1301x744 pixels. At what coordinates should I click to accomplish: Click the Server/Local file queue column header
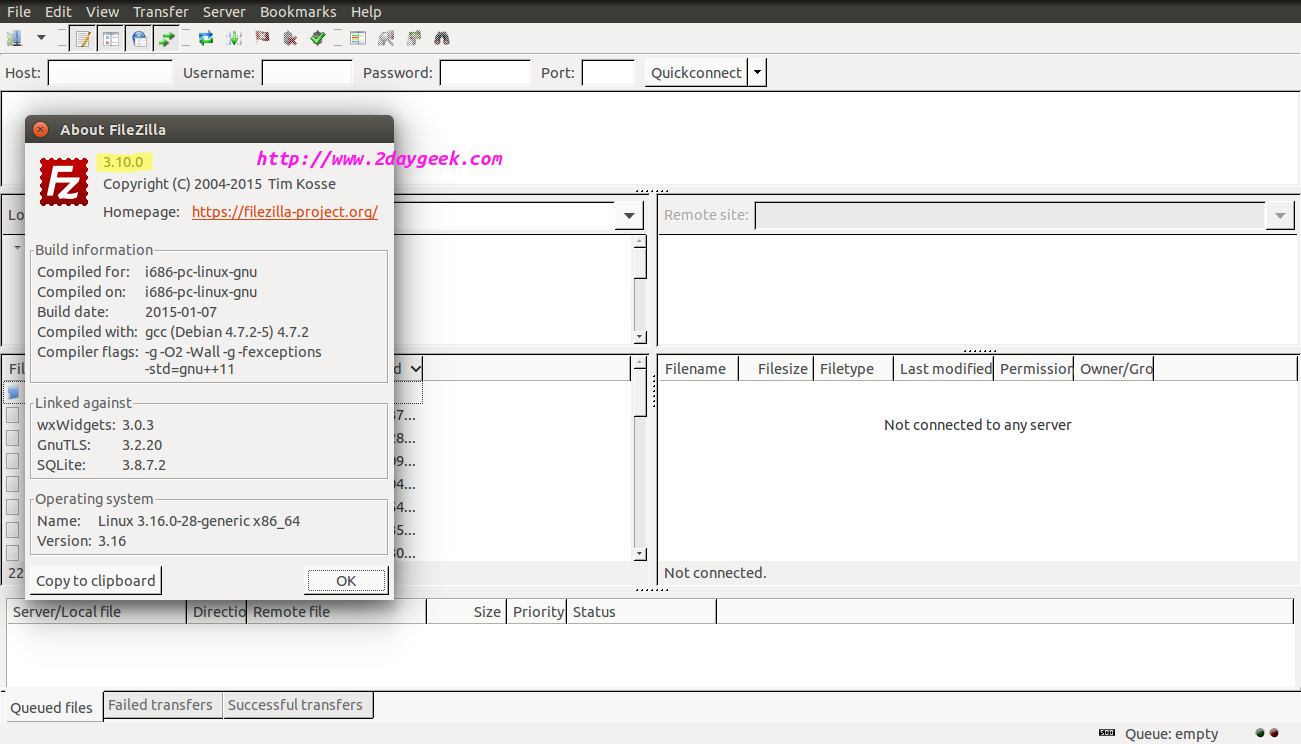97,612
